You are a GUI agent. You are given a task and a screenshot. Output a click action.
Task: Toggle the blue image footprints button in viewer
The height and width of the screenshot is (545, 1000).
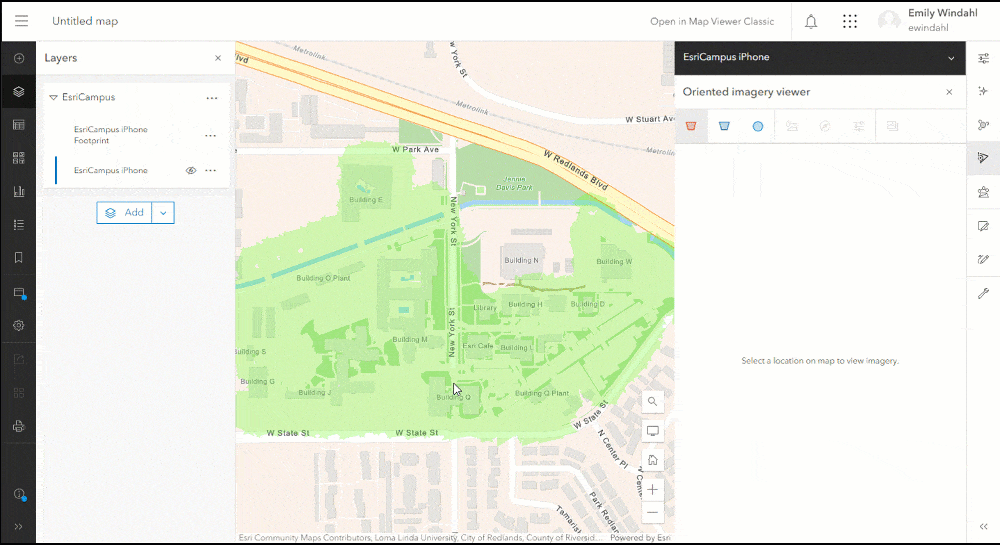point(724,126)
